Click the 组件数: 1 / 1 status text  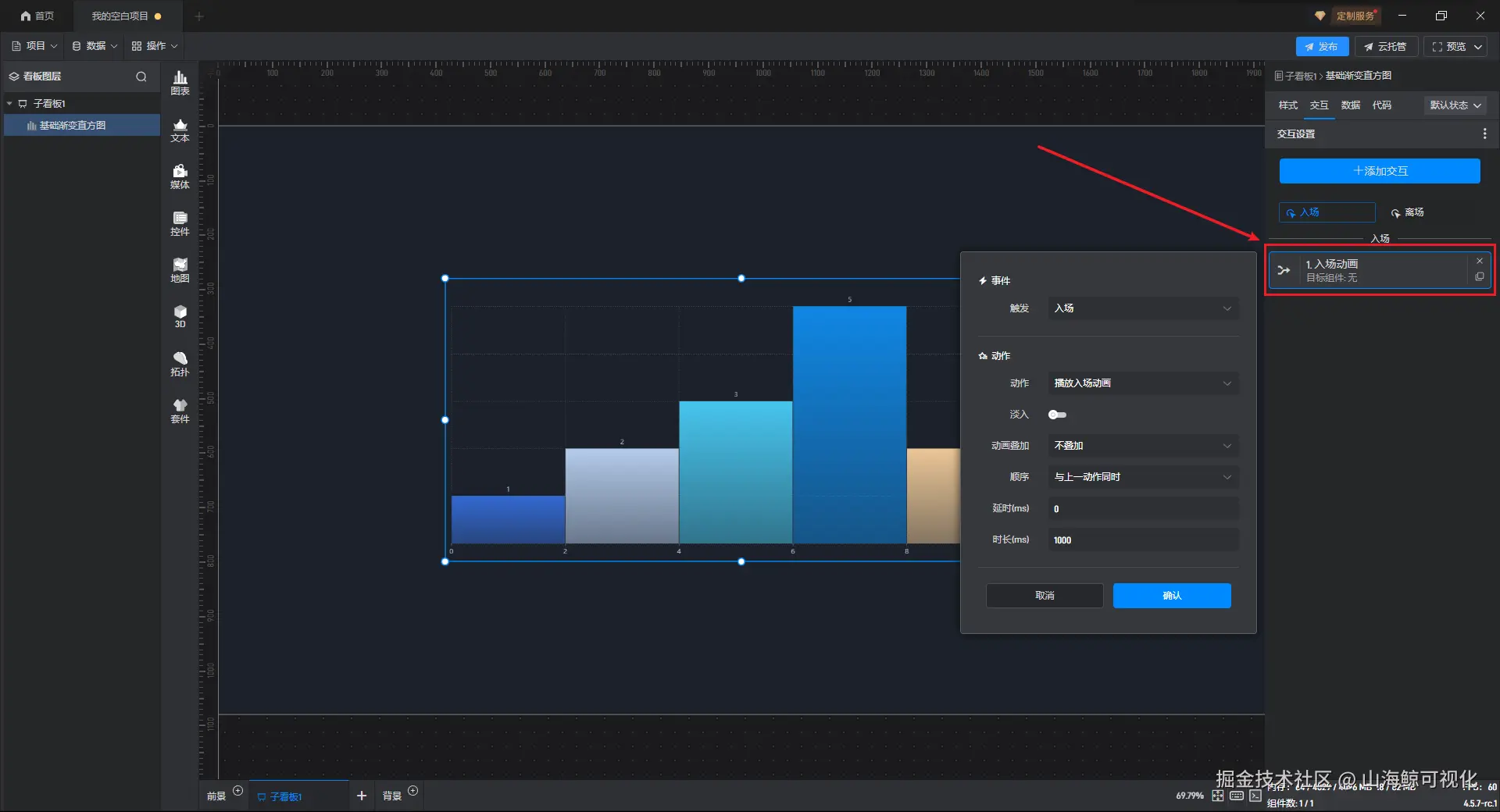tap(1290, 803)
